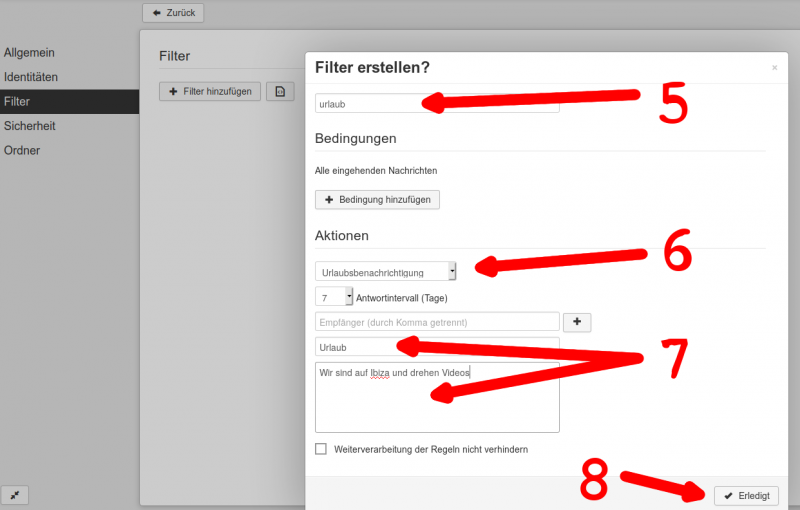This screenshot has width=800, height=510.
Task: Click the collapse arrows icon at bottom left
Action: [x=16, y=495]
